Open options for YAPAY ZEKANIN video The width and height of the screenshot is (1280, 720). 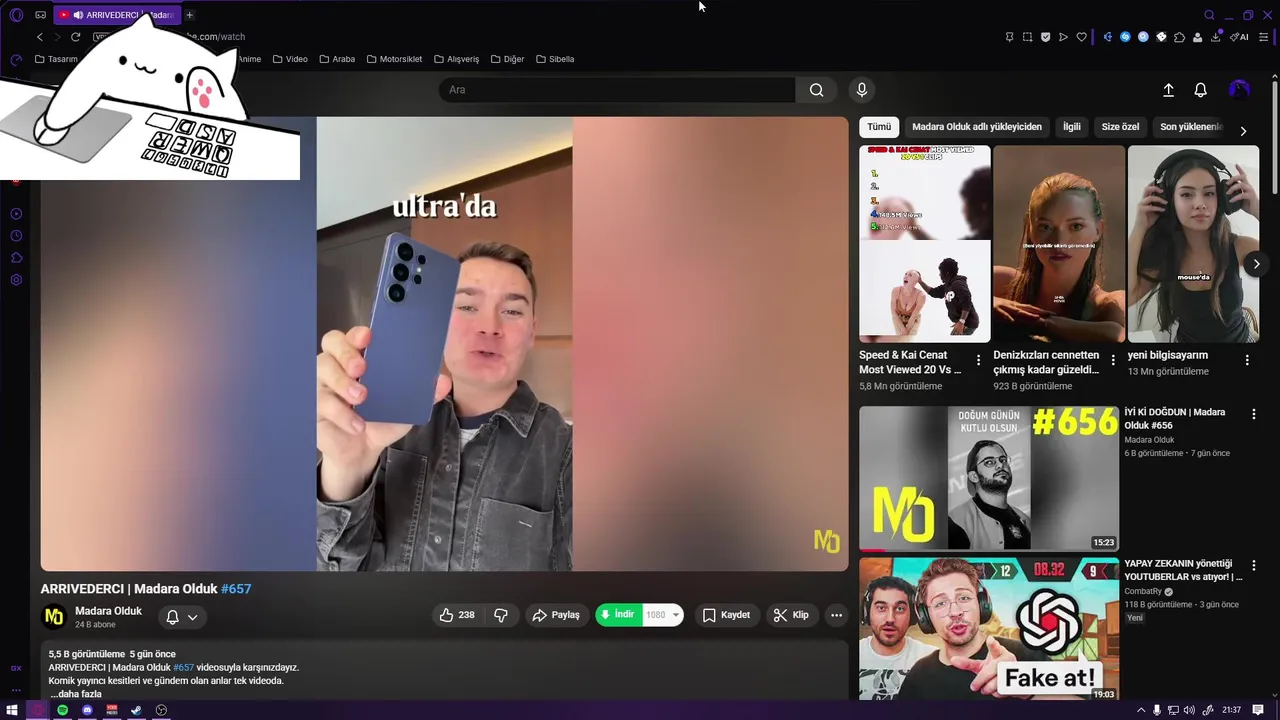(x=1253, y=566)
